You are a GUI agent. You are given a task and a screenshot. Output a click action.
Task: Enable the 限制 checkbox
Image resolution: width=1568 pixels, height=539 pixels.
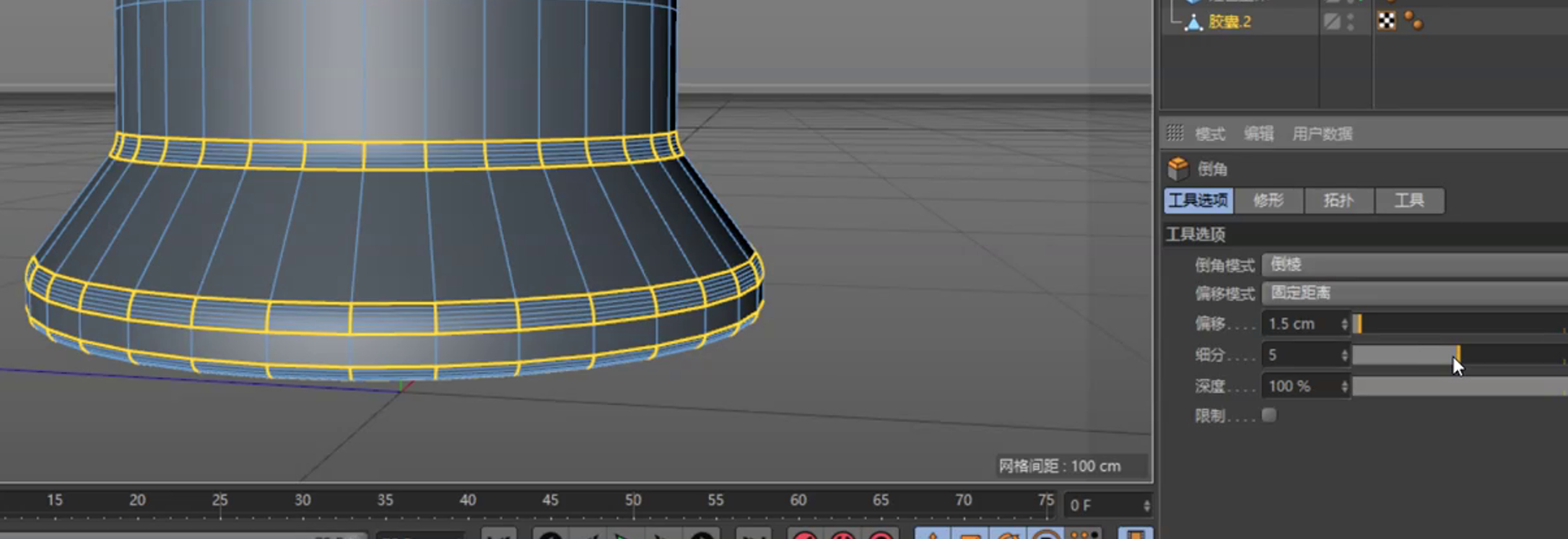[1269, 415]
